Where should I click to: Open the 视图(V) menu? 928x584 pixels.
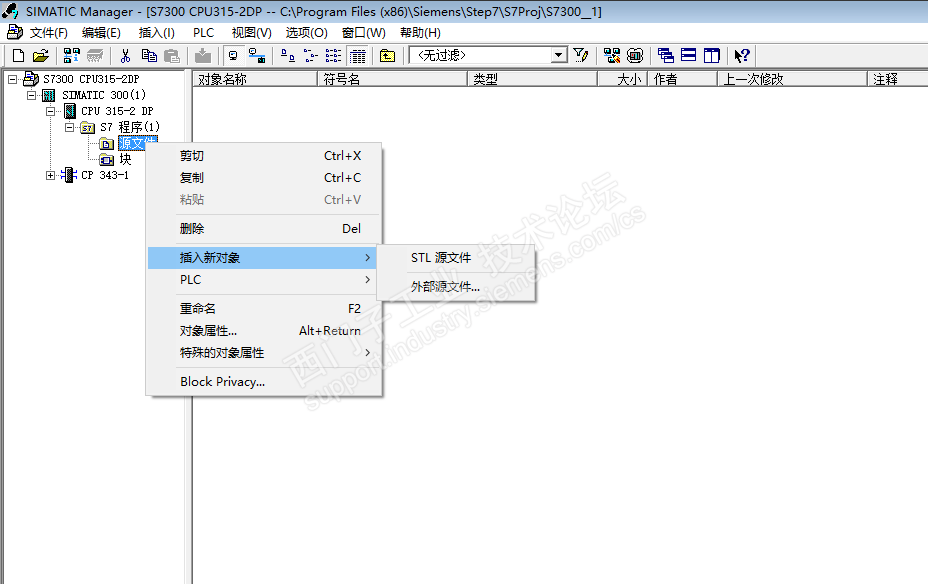252,33
